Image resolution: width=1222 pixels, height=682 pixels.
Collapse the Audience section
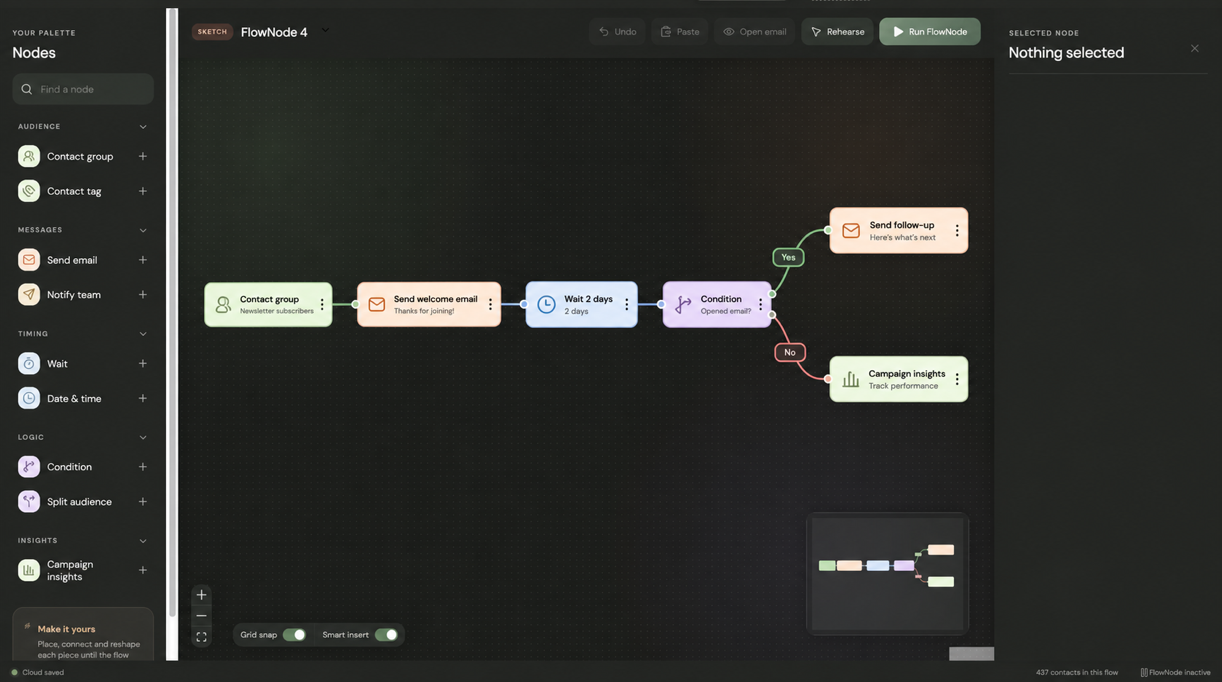point(143,127)
